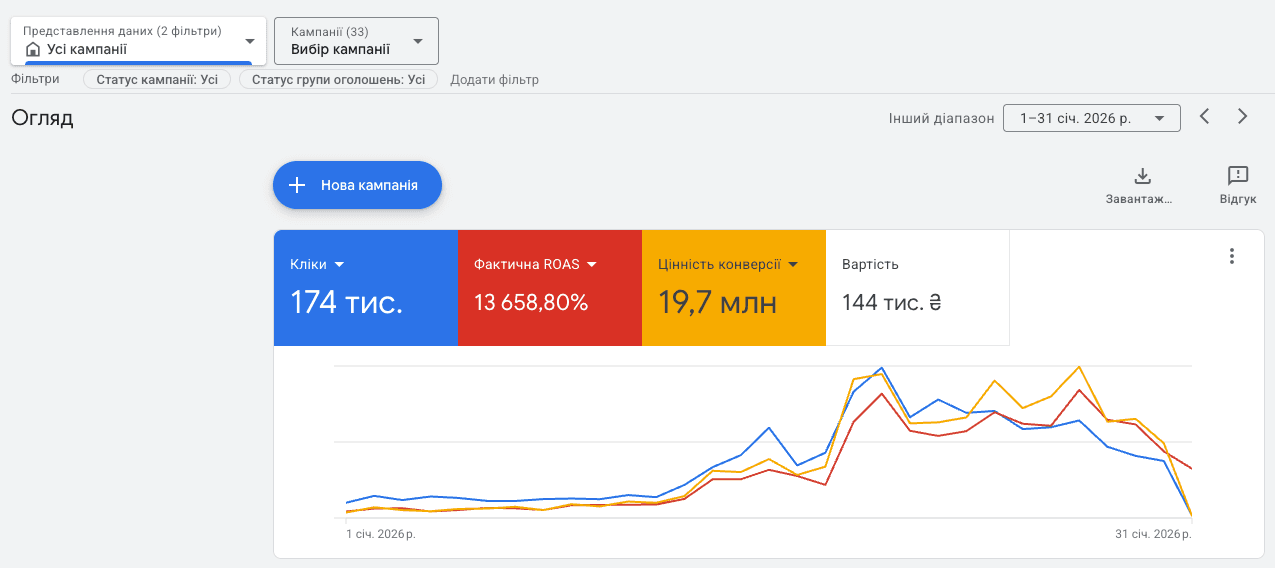Click the download Завантаж... icon

[x=1142, y=176]
